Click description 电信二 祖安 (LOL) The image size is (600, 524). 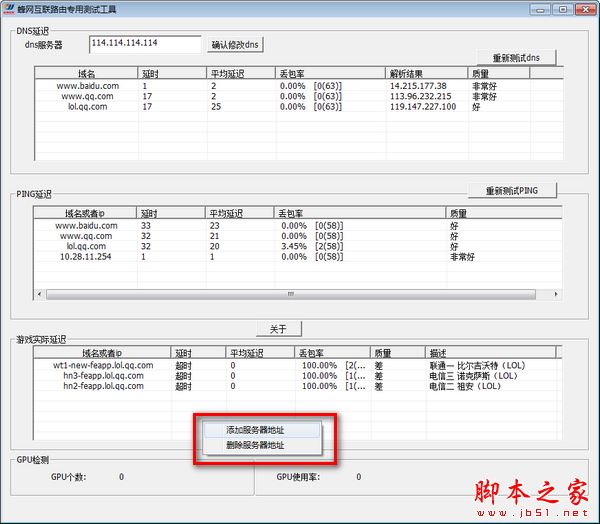pos(465,386)
